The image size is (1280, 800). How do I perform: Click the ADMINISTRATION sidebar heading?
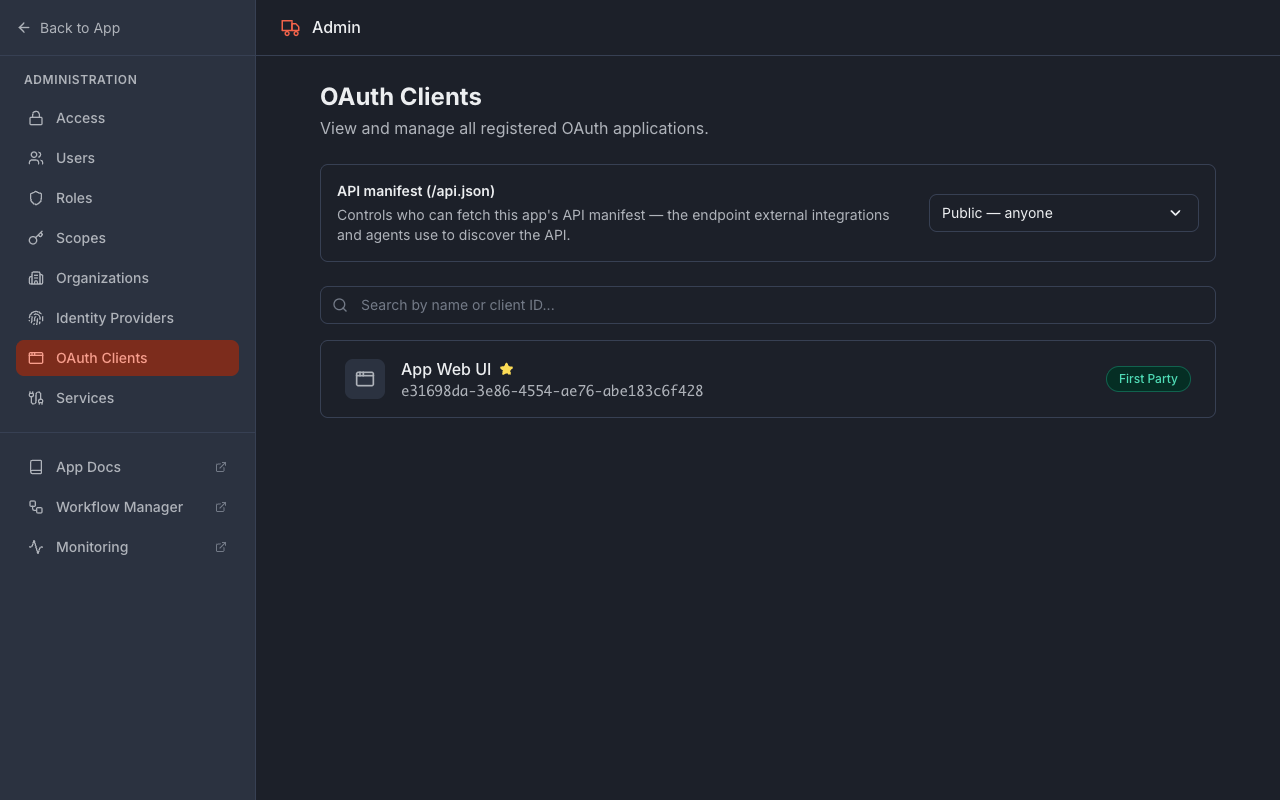[81, 80]
